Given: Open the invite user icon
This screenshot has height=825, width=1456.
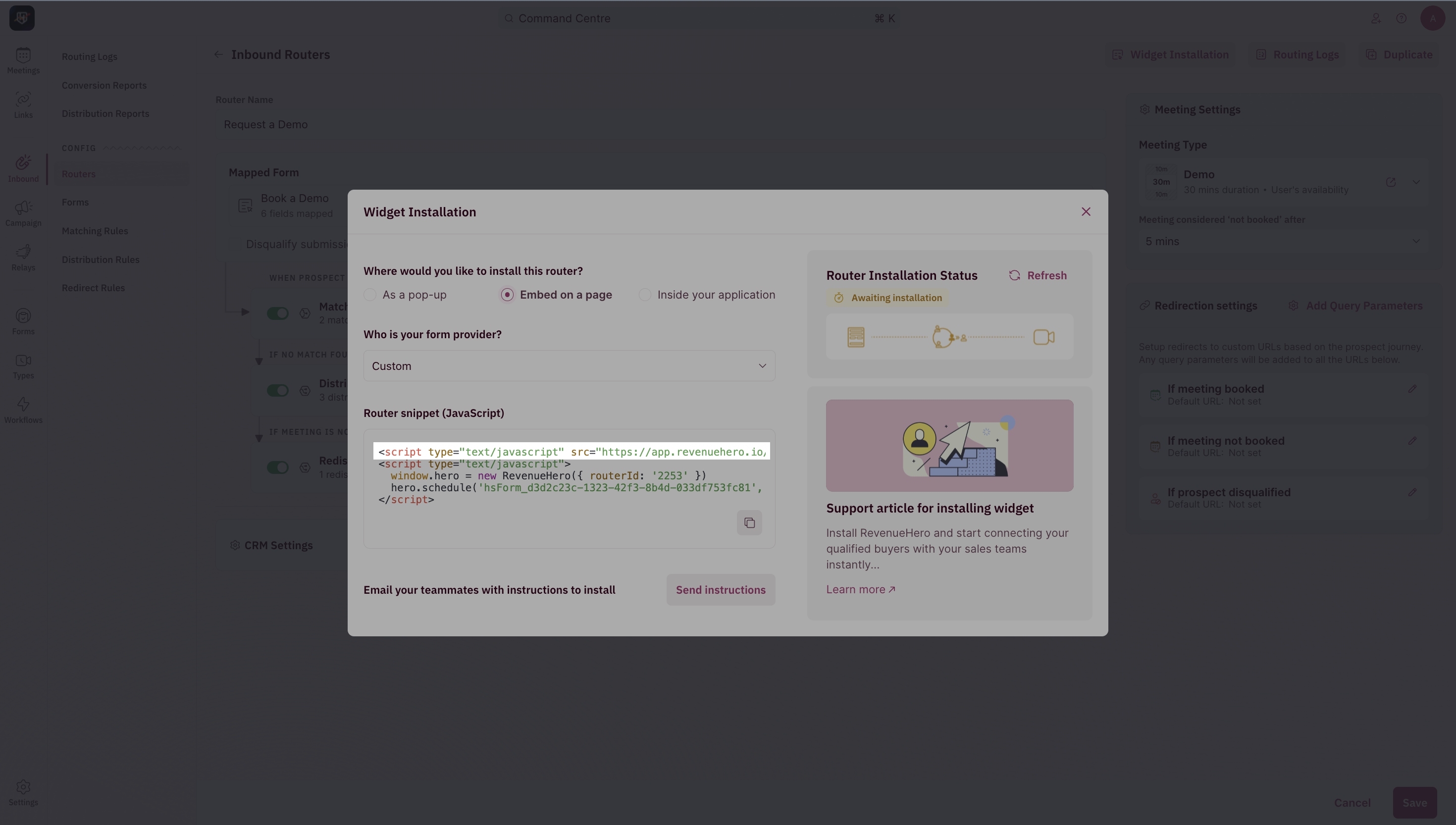Looking at the screenshot, I should click(x=1376, y=18).
